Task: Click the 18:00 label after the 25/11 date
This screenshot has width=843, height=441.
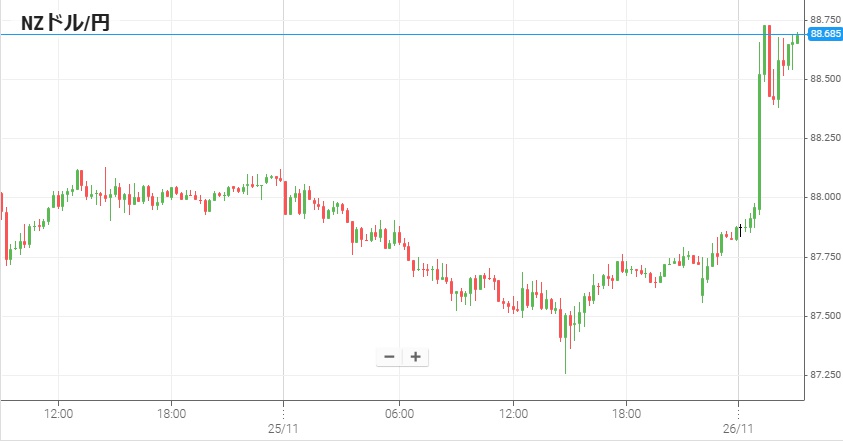Action: coord(626,412)
